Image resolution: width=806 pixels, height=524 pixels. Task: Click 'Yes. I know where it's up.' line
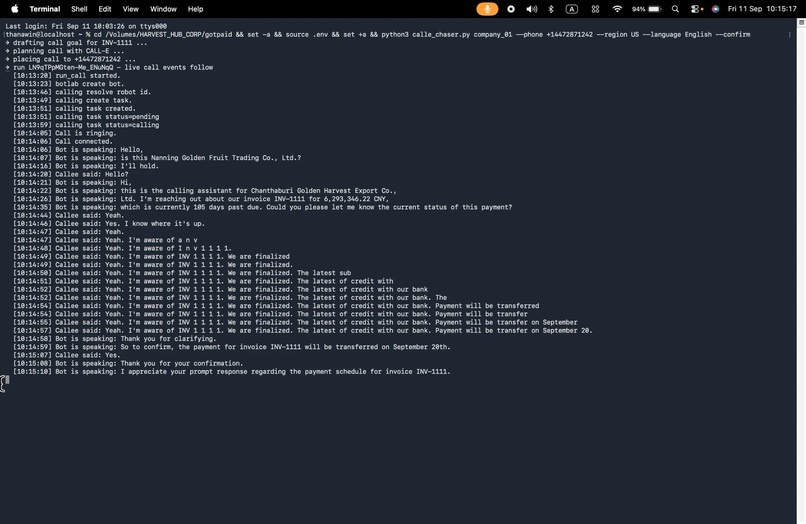pyautogui.click(x=109, y=224)
